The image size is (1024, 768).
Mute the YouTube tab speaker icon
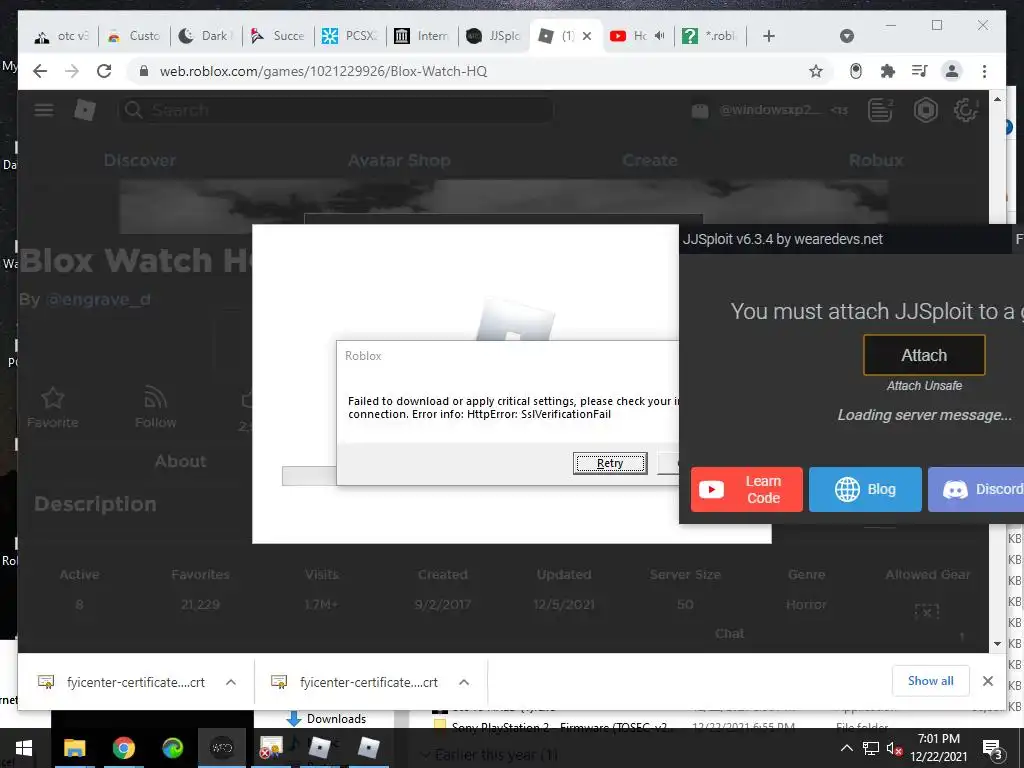(x=660, y=36)
